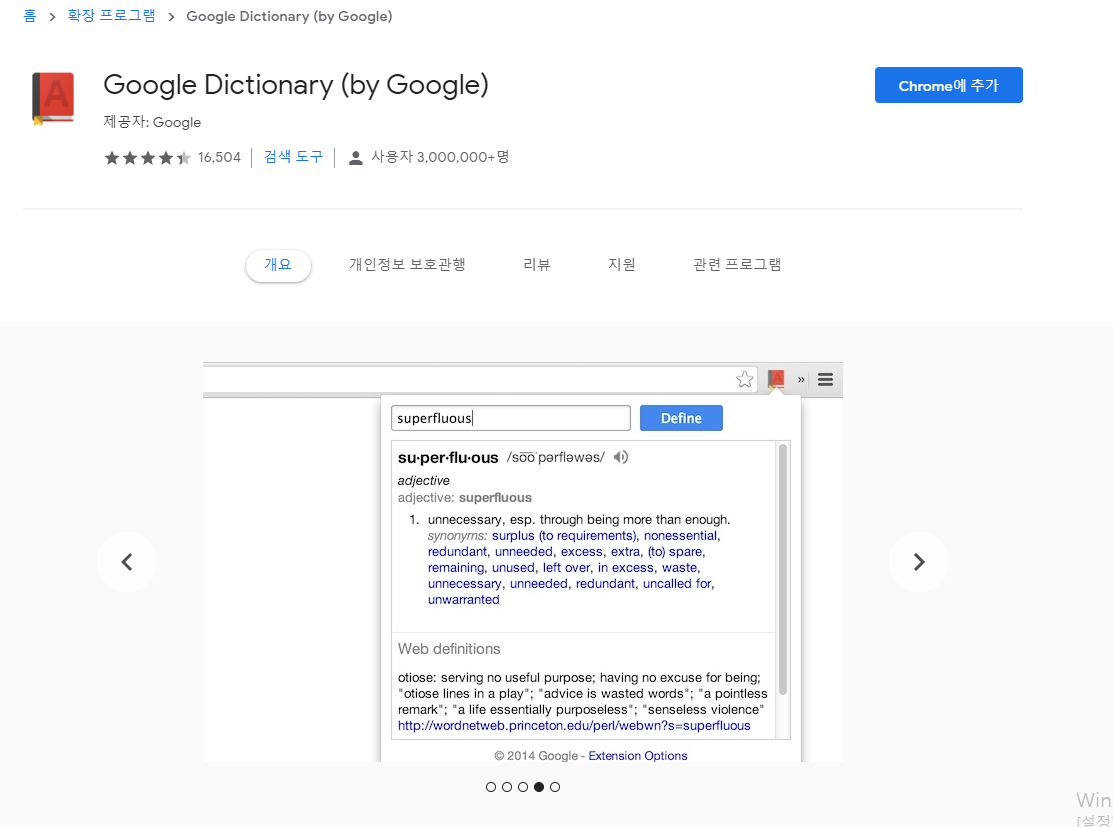Open the 지원 tab
Viewport: 1113px width, 827px height.
click(x=622, y=265)
